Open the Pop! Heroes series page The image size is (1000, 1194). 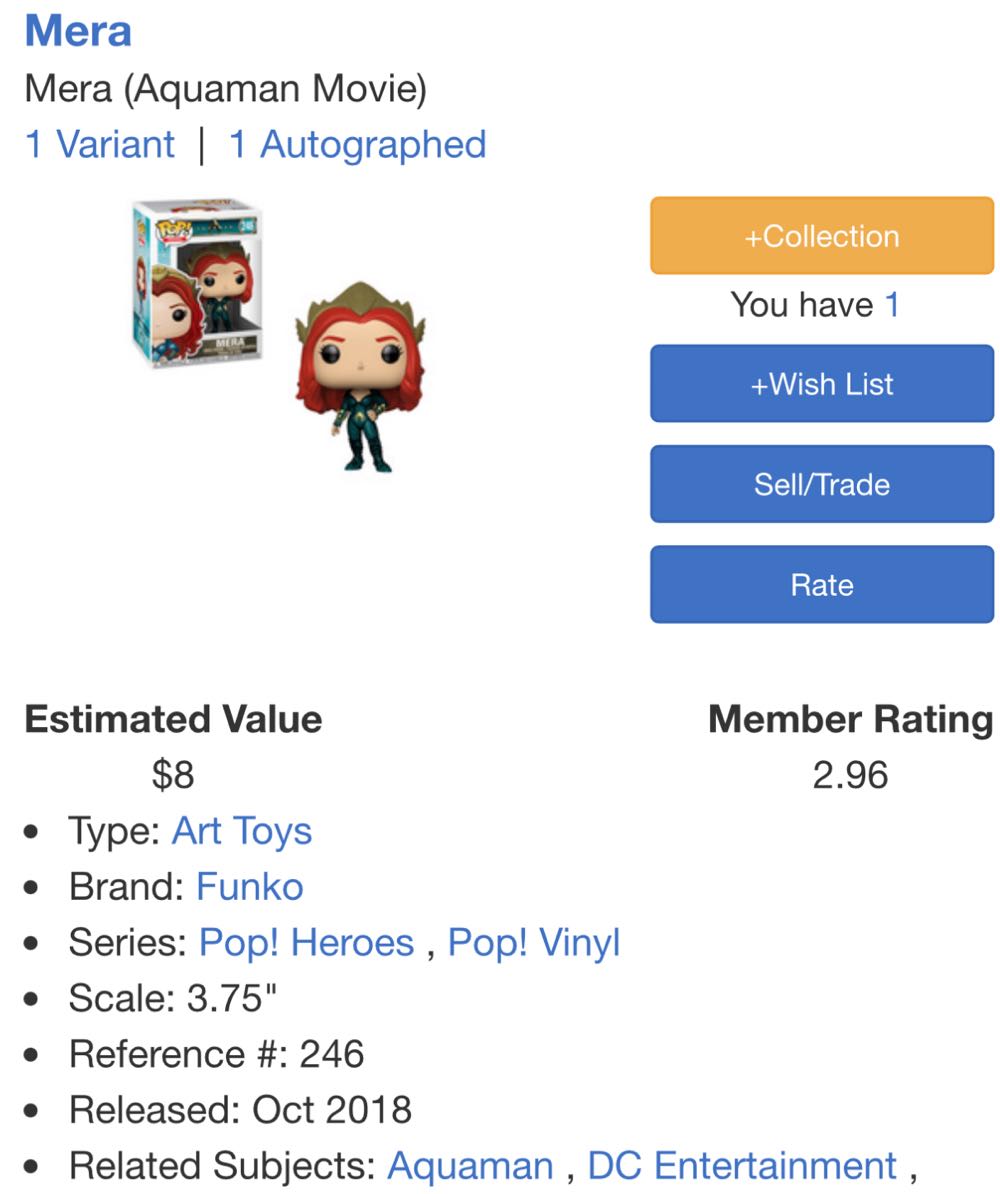[308, 942]
